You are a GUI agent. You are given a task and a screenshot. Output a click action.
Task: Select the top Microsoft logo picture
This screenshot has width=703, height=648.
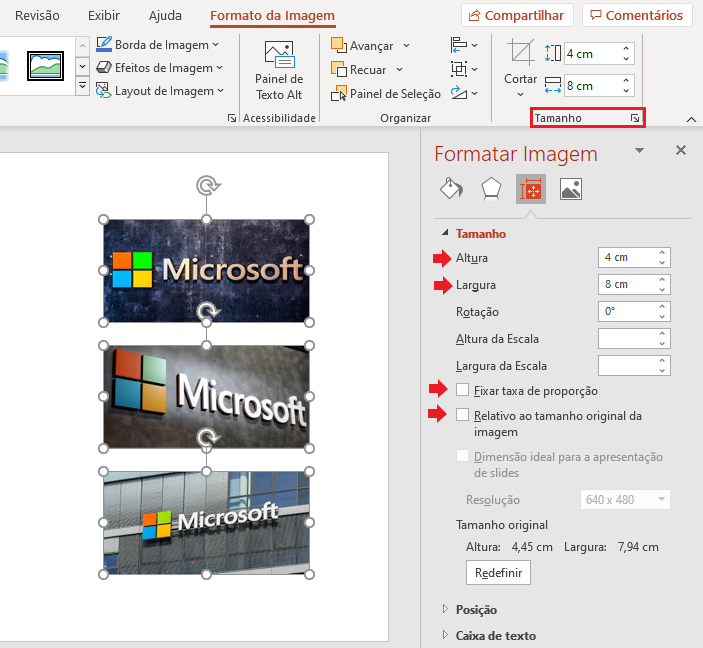tap(206, 270)
